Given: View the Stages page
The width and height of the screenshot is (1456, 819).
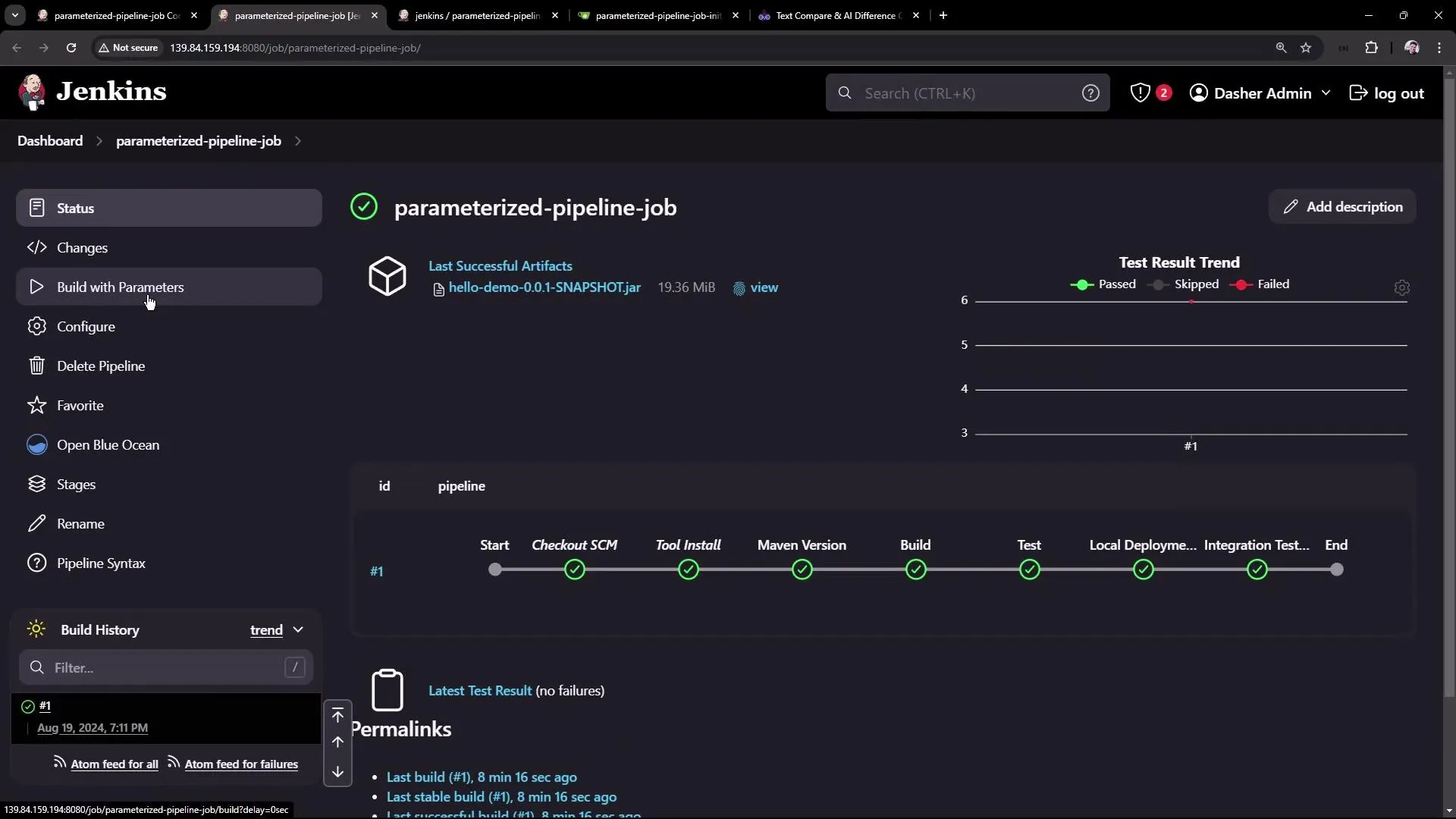Looking at the screenshot, I should pos(77,484).
